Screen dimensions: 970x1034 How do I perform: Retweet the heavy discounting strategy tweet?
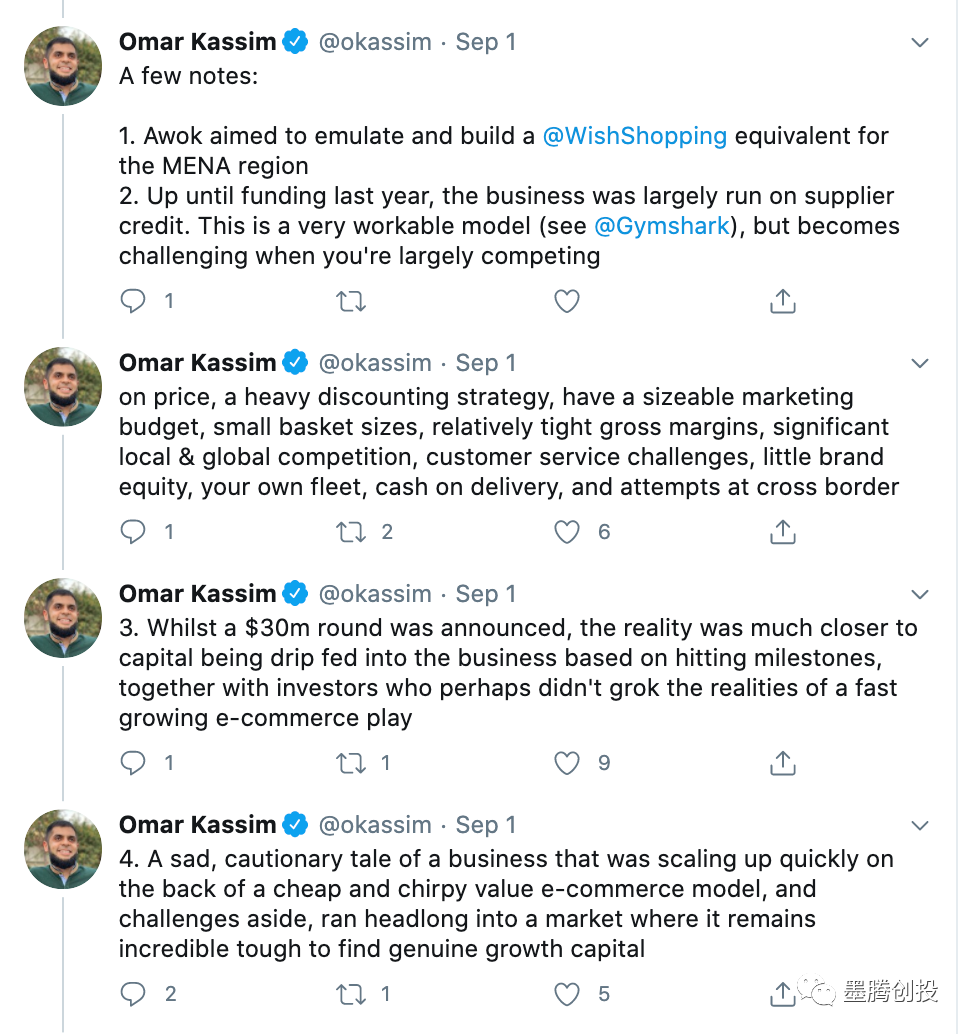pos(351,532)
